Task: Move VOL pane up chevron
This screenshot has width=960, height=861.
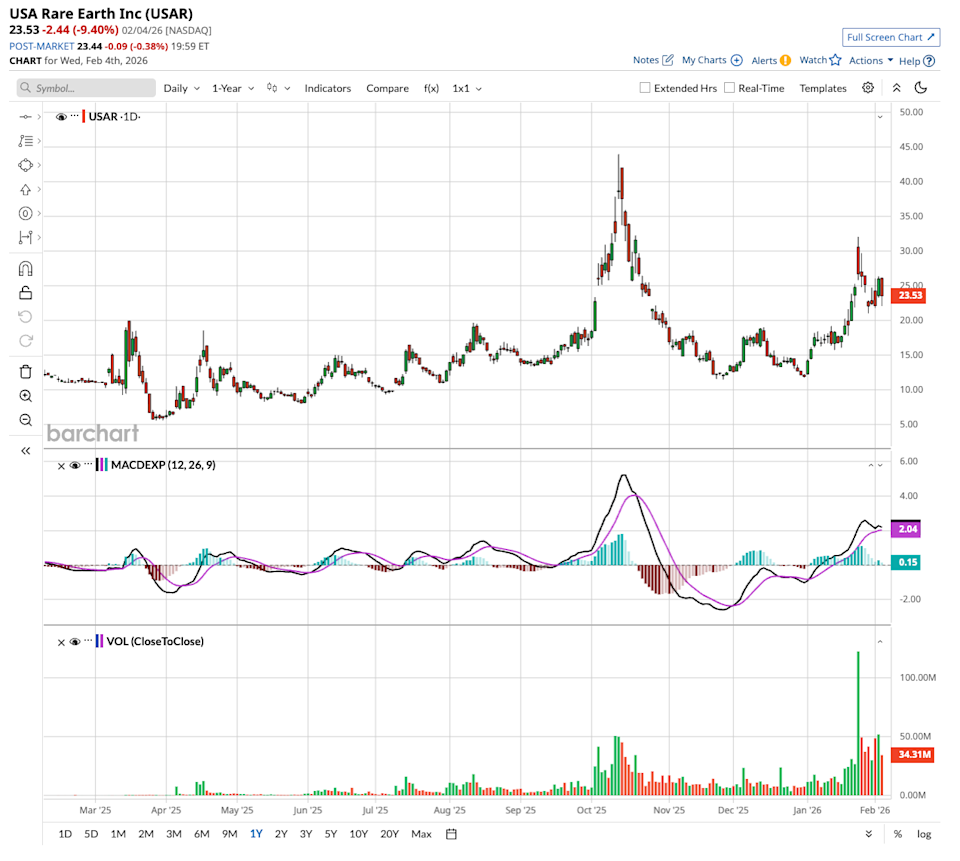Action: pos(880,642)
